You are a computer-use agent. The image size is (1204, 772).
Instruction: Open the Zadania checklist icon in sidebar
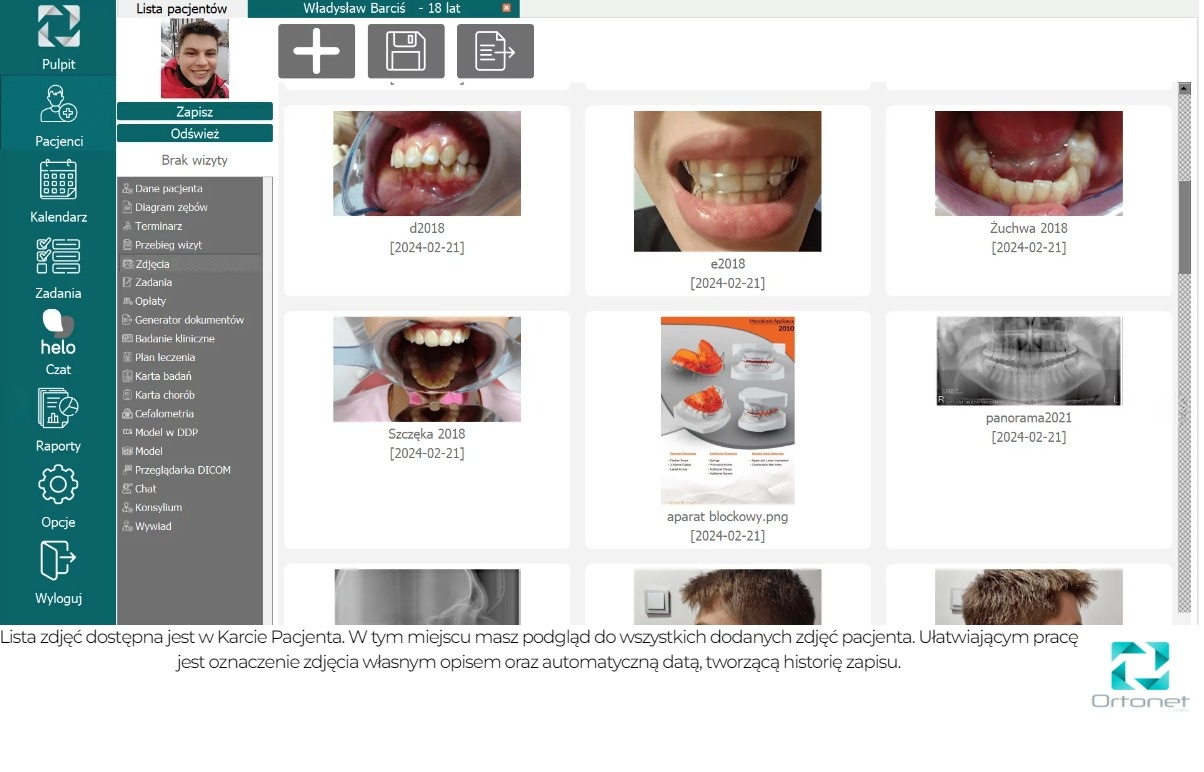point(58,257)
